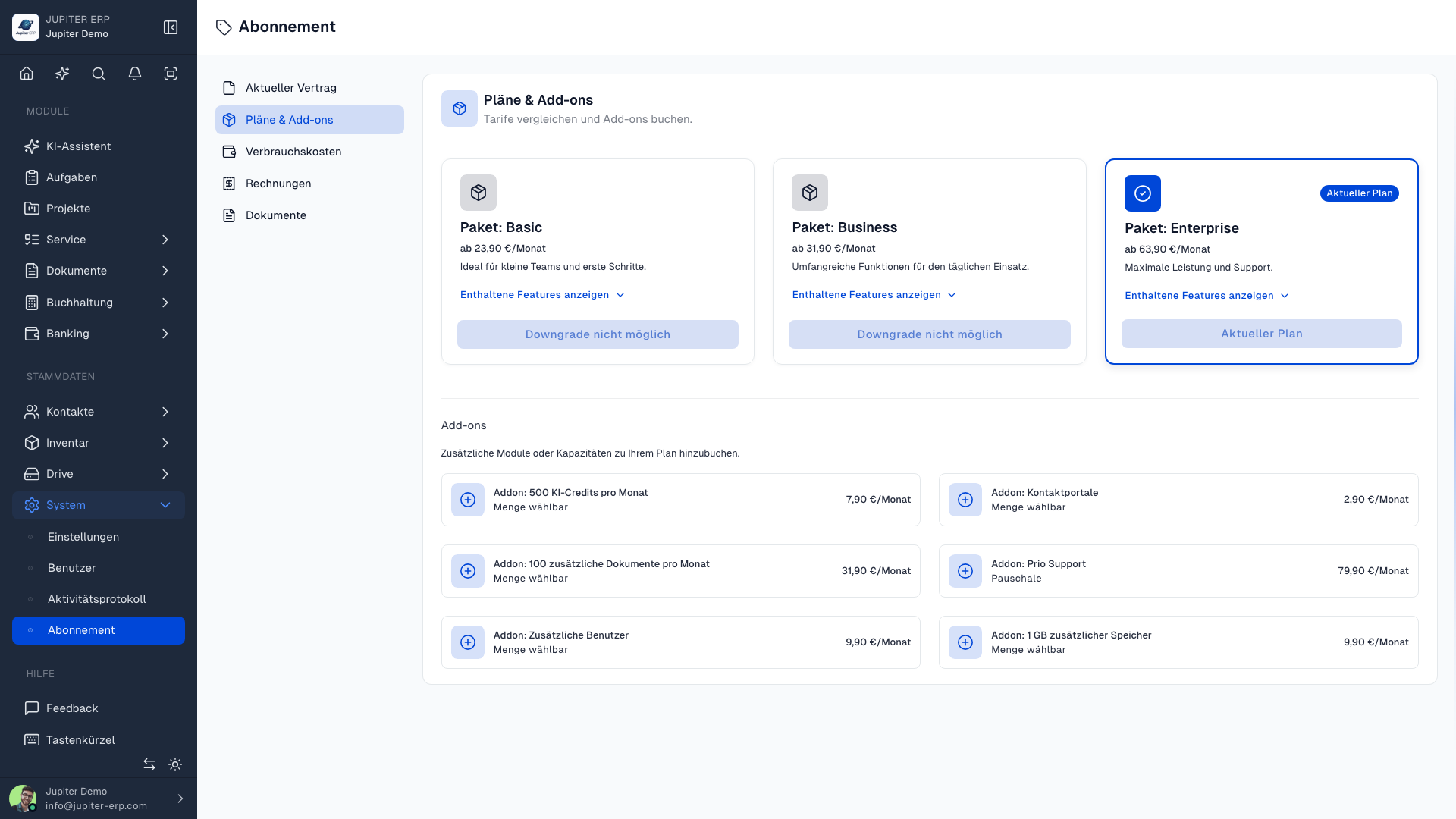Open the KI-Assistent module
This screenshot has width=1456, height=819.
click(99, 146)
